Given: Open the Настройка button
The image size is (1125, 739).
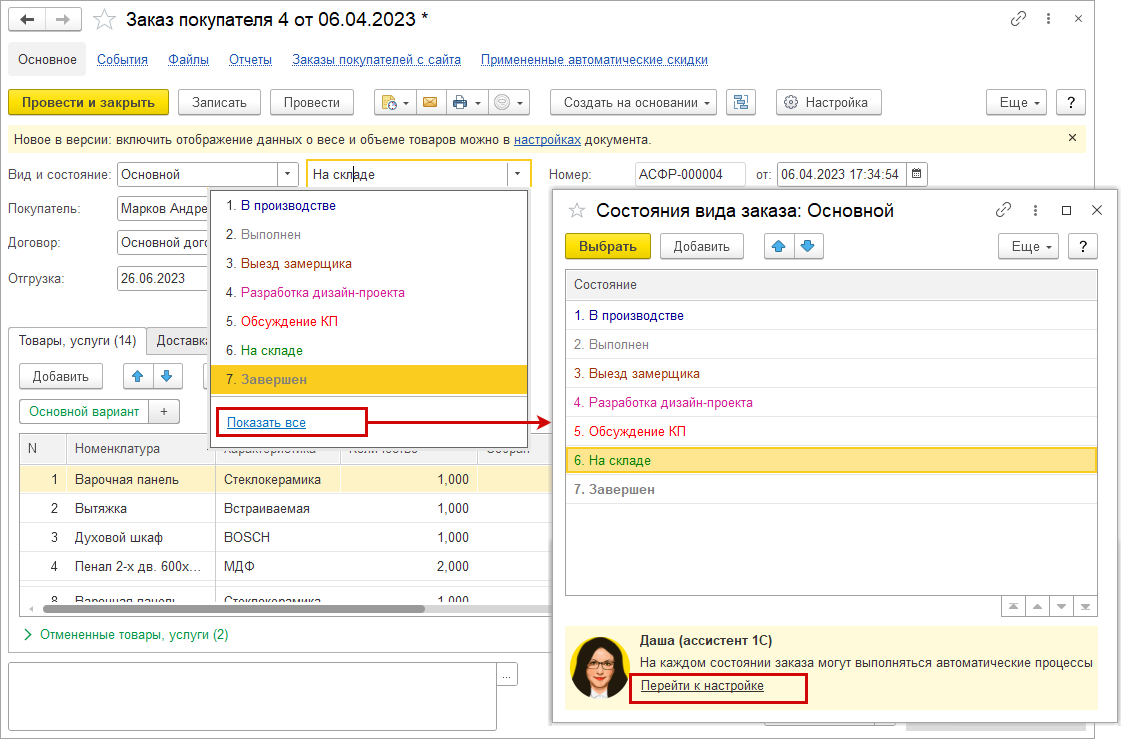Looking at the screenshot, I should [829, 103].
